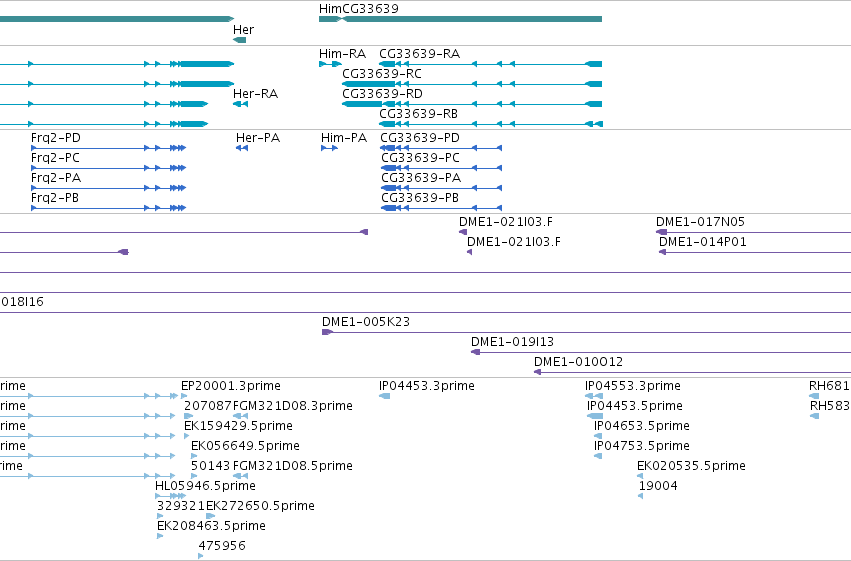The image size is (851, 561).
Task: Select the CG33639-PD protein label
Action: click(x=420, y=138)
